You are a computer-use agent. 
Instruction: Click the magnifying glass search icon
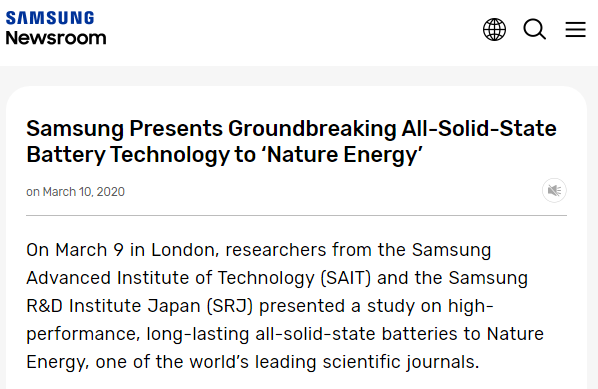pyautogui.click(x=535, y=29)
